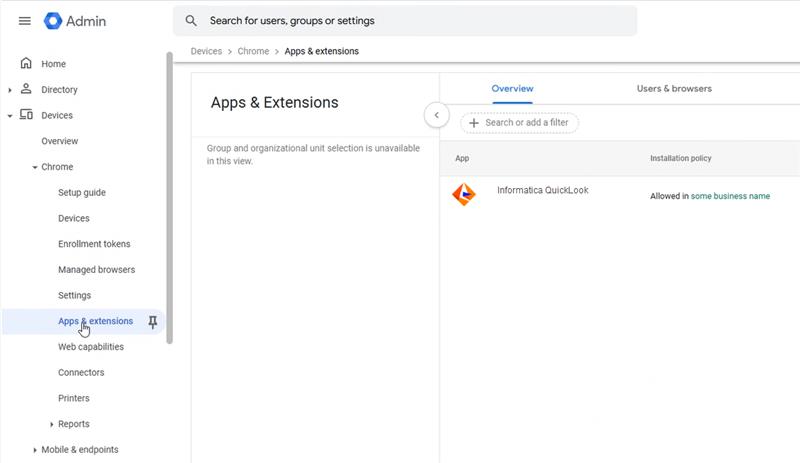800x463 pixels.
Task: Expand the Directory section arrow
Action: [x=10, y=90]
